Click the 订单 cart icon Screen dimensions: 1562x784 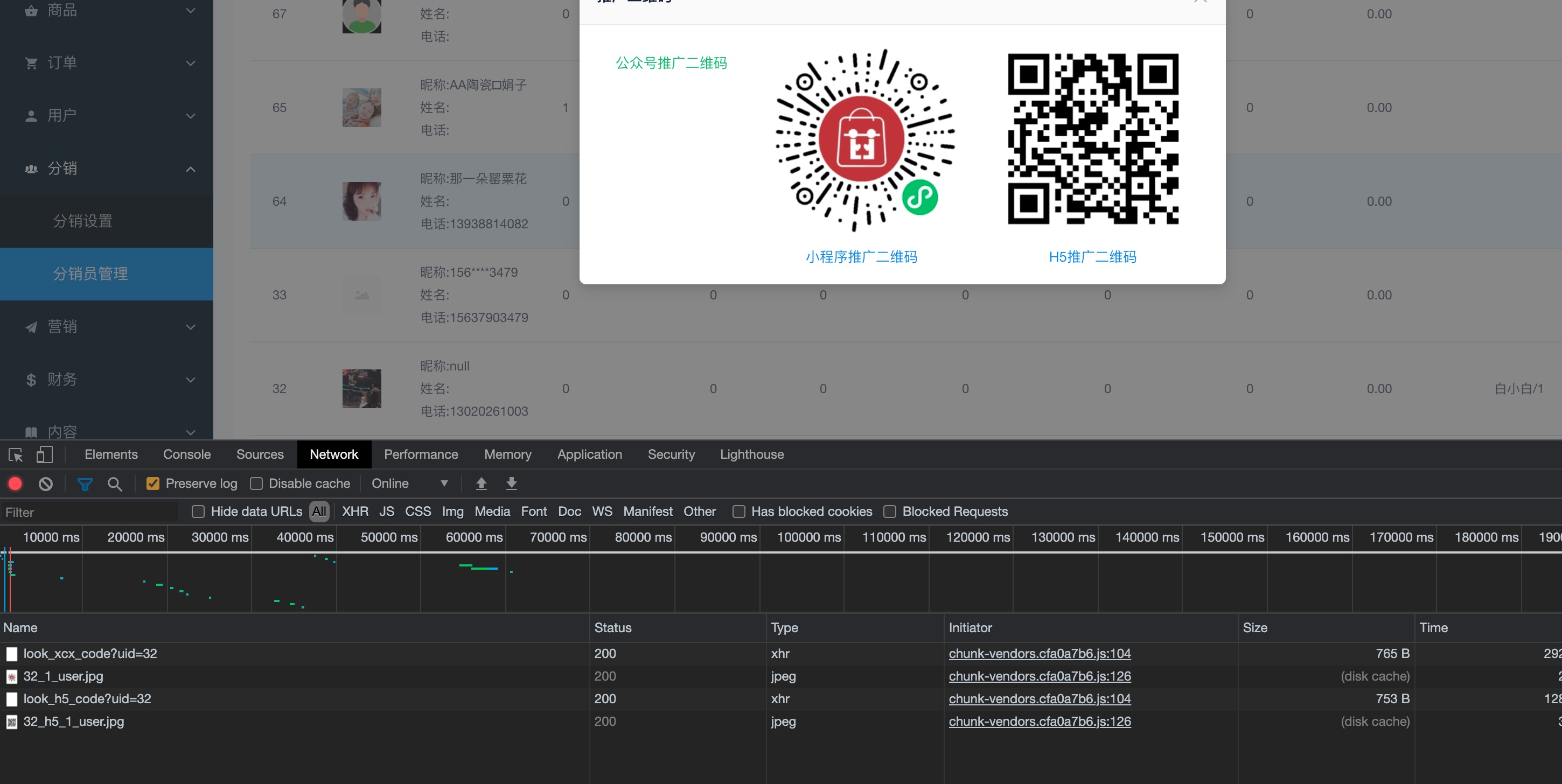31,63
